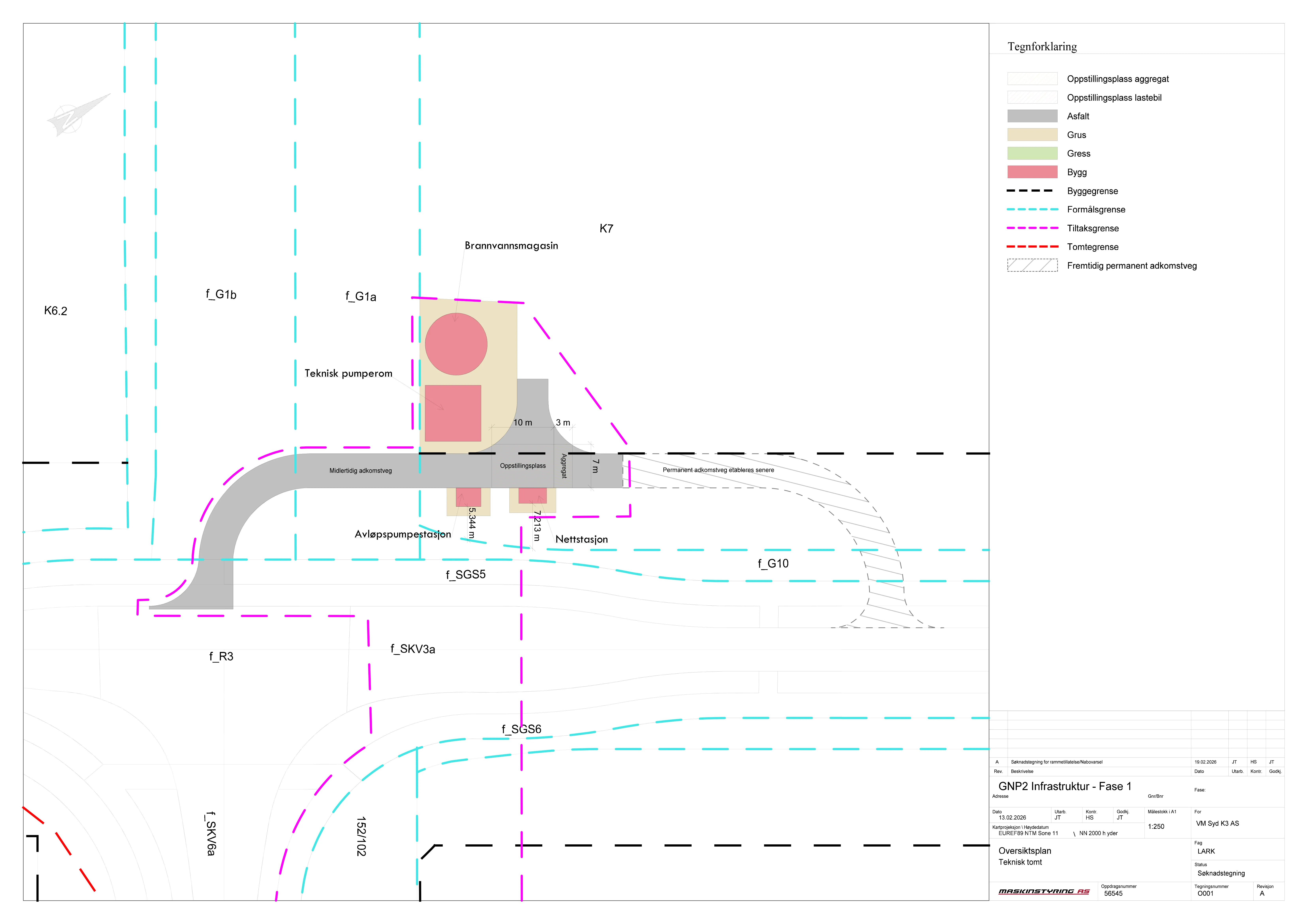Click the north arrow compass symbol
Viewport: 1308px width, 924px height.
click(x=79, y=115)
